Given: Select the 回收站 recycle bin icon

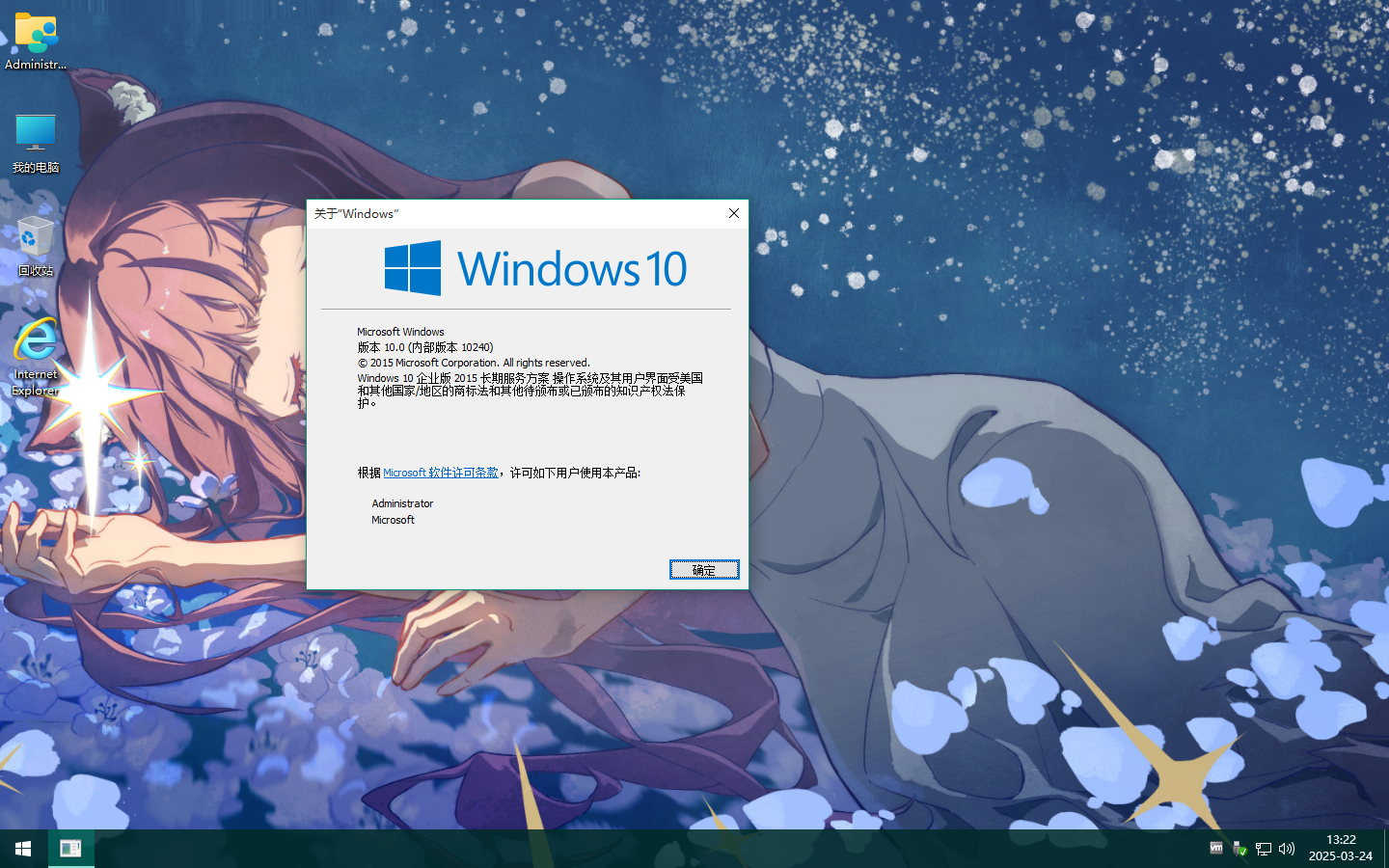Looking at the screenshot, I should pyautogui.click(x=36, y=247).
